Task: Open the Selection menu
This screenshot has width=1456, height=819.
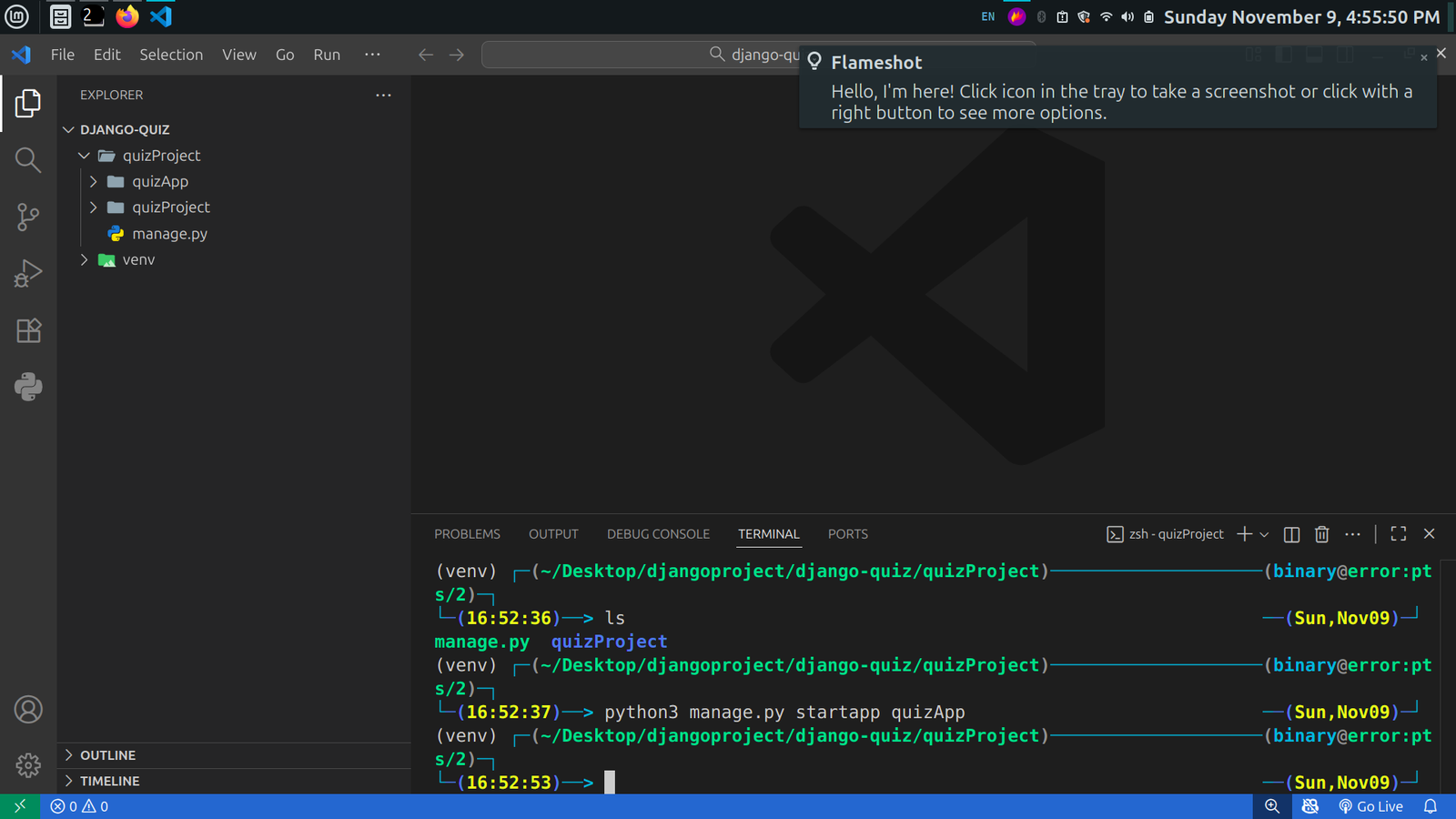Action: tap(171, 55)
